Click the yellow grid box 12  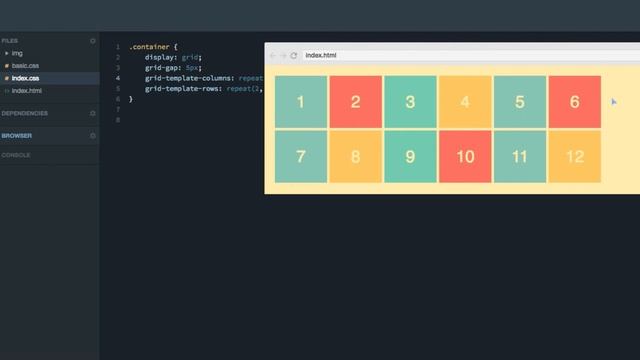pyautogui.click(x=575, y=156)
